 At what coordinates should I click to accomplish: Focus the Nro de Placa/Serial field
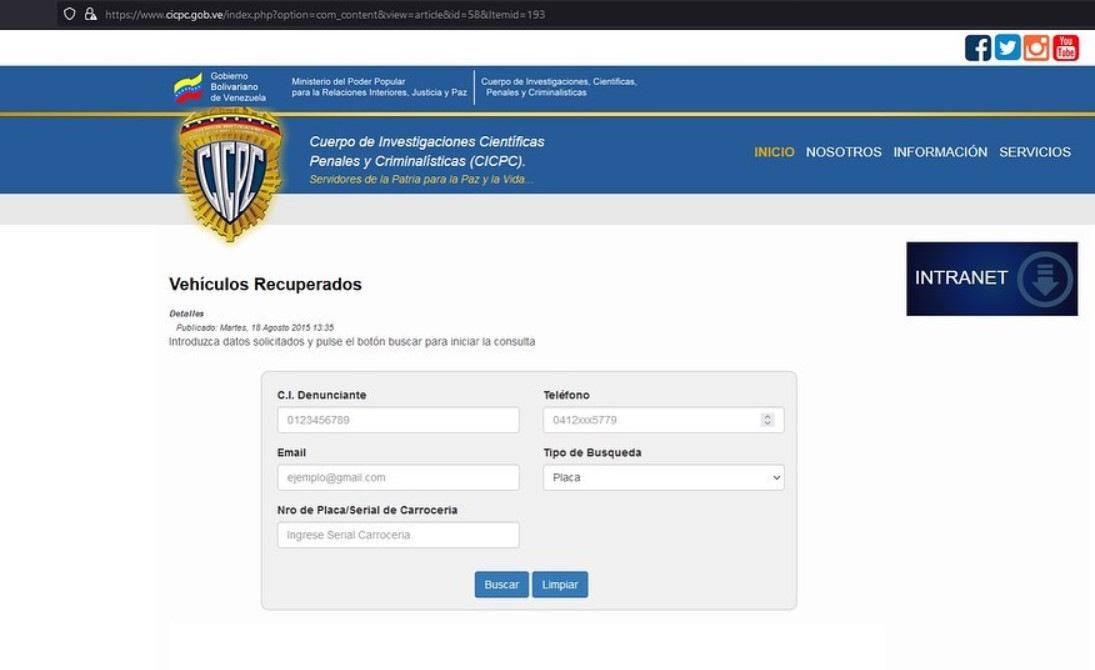pos(398,534)
